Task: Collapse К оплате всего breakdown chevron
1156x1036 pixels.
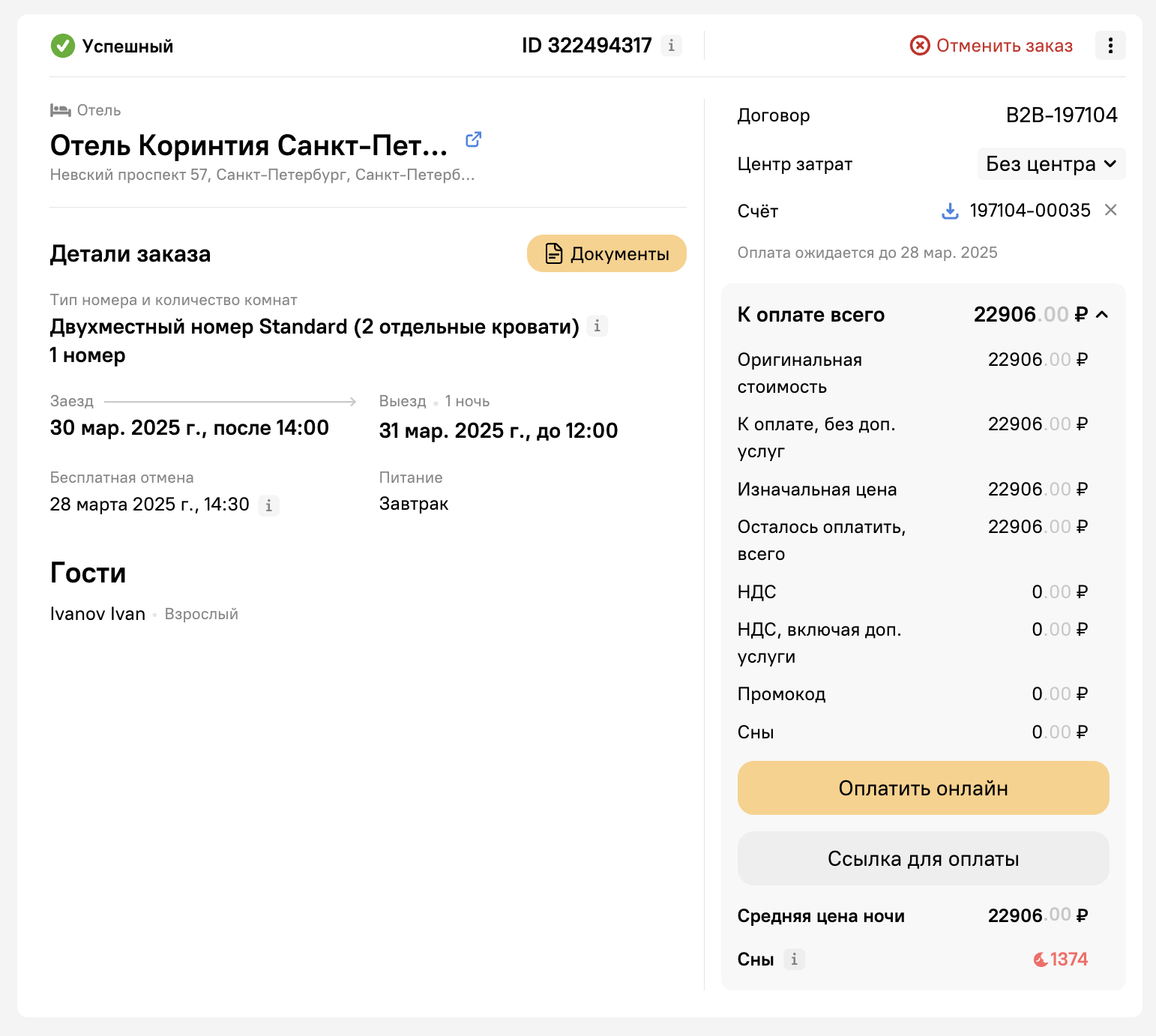Action: point(1102,315)
